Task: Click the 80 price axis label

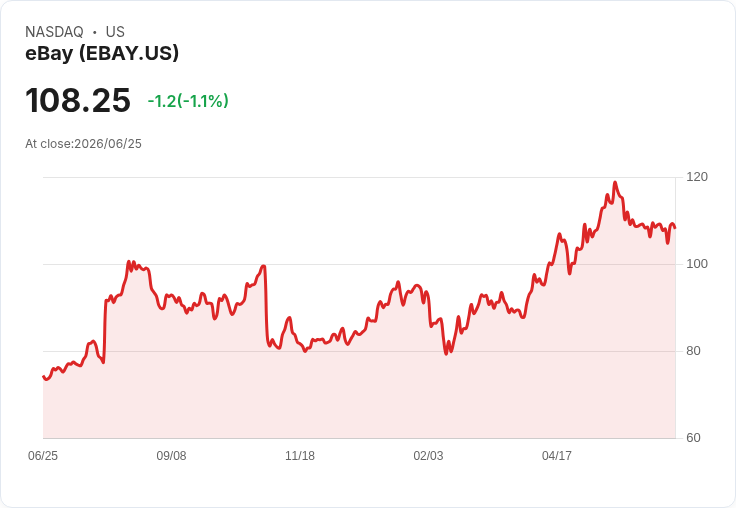Action: point(693,351)
